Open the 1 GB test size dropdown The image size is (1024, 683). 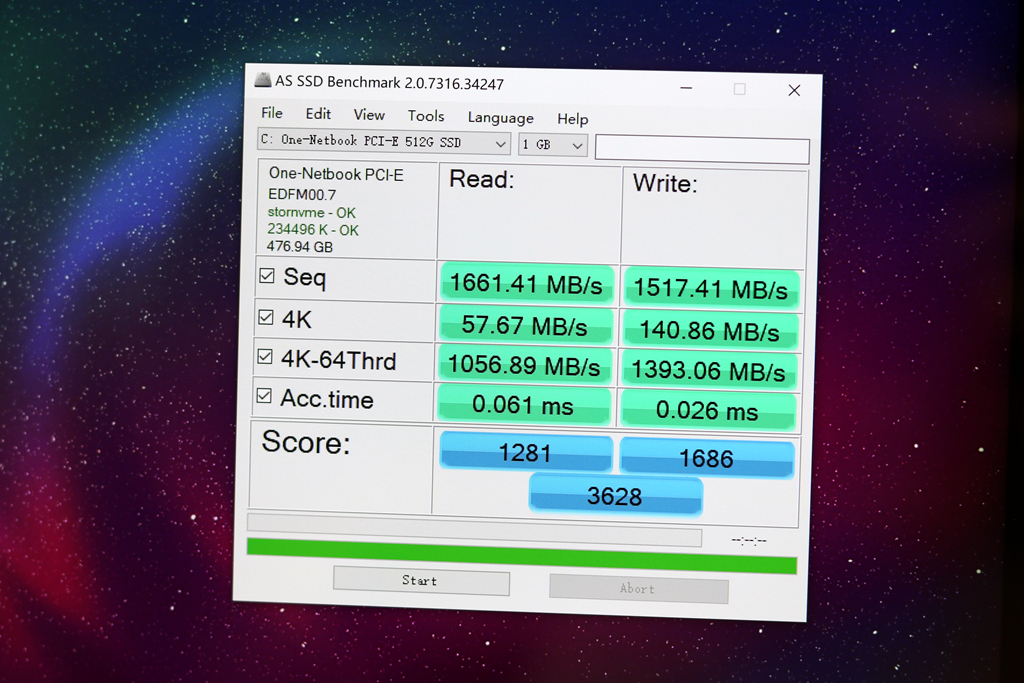[553, 145]
